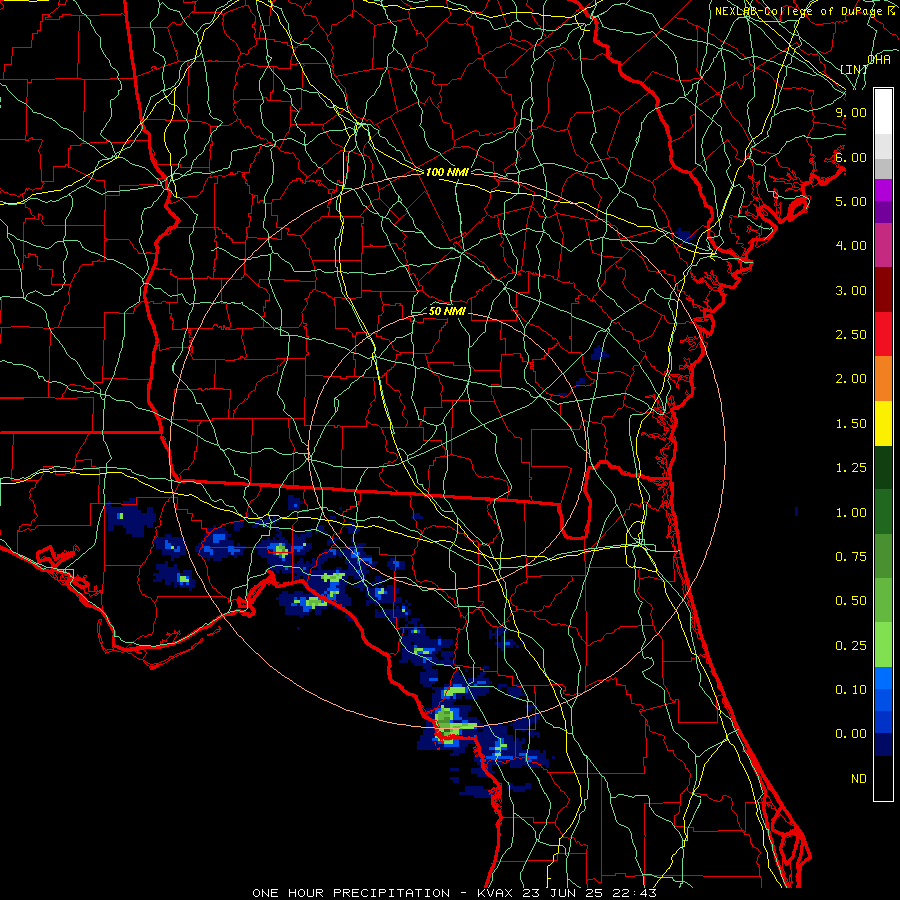Viewport: 900px width, 900px height.
Task: Click the light blue swatch at 0.10
Action: pyautogui.click(x=883, y=678)
